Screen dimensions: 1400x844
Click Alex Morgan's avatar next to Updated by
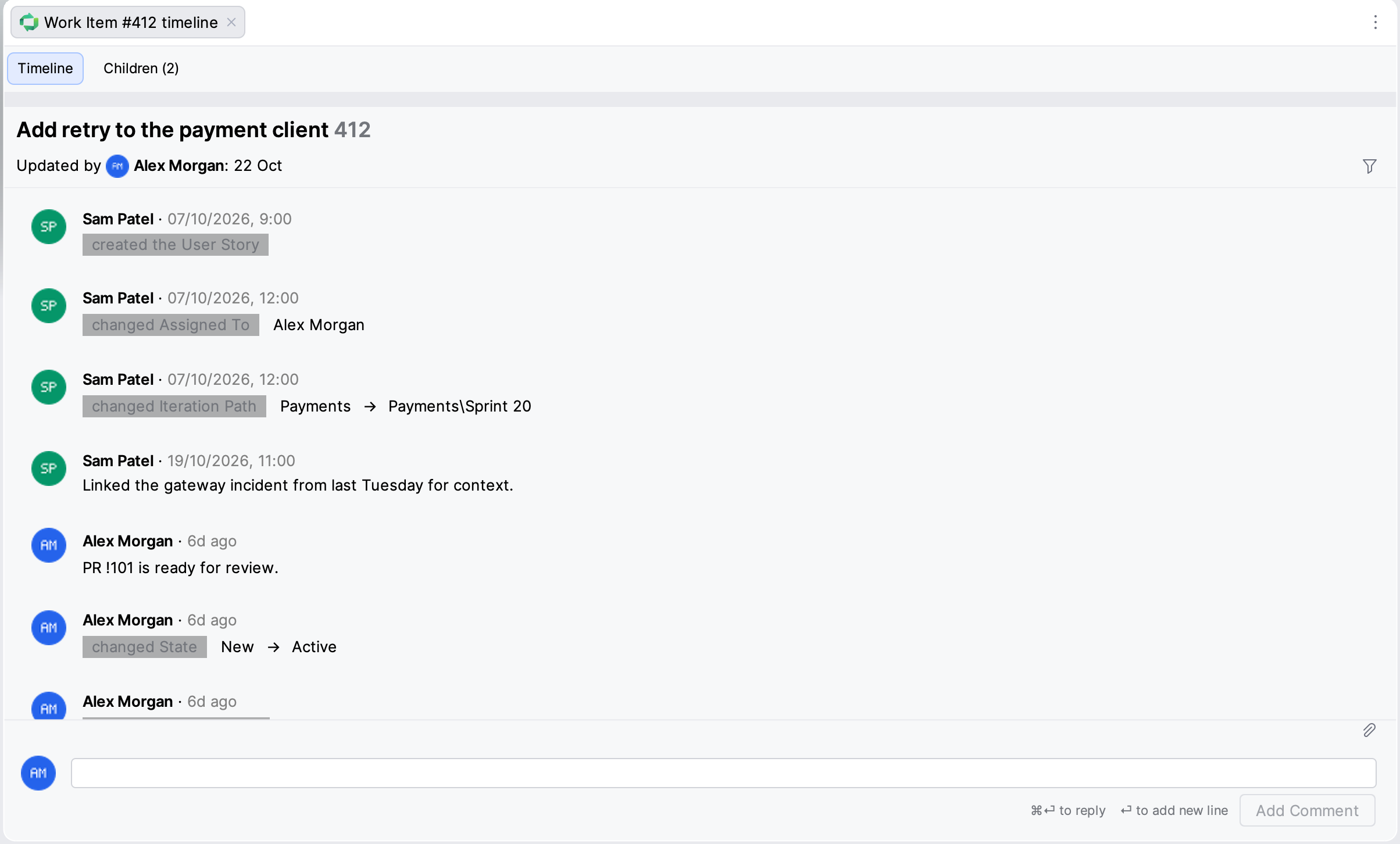point(117,166)
